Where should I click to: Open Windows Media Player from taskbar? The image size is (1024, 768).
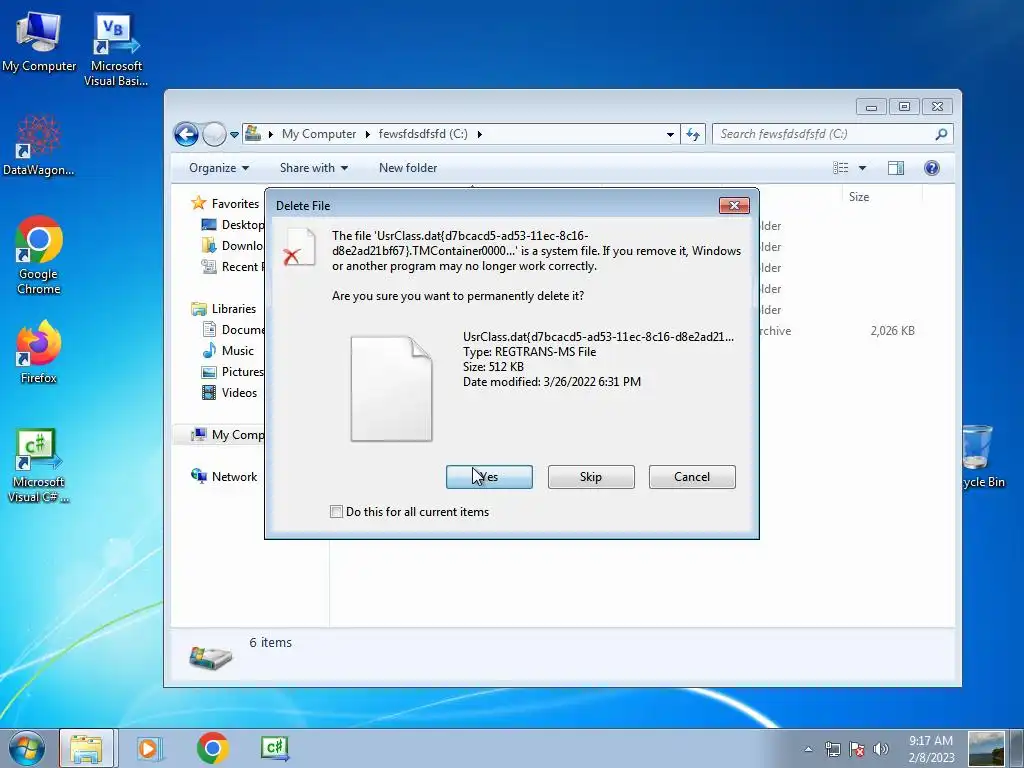click(149, 748)
